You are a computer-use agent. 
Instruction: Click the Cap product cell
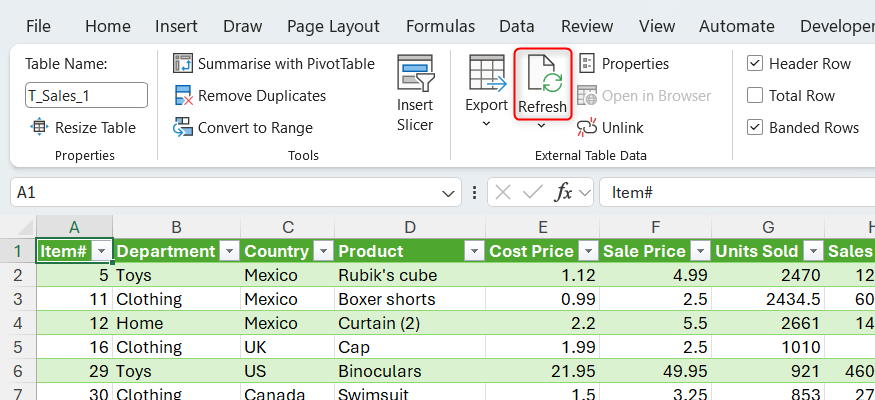(410, 347)
